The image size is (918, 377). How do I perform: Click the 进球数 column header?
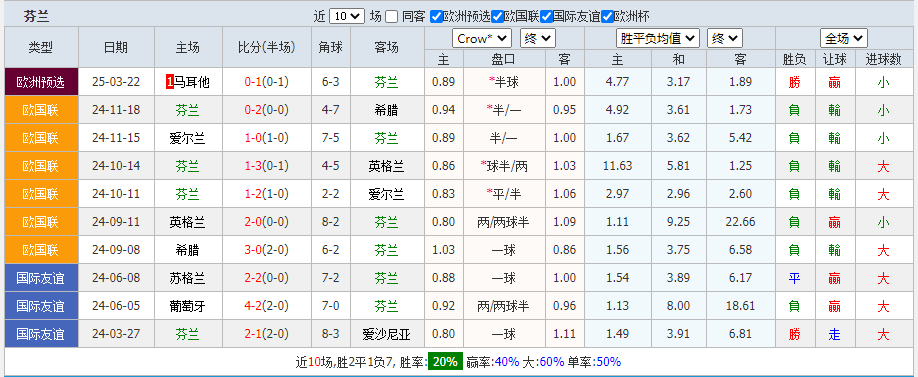(883, 59)
